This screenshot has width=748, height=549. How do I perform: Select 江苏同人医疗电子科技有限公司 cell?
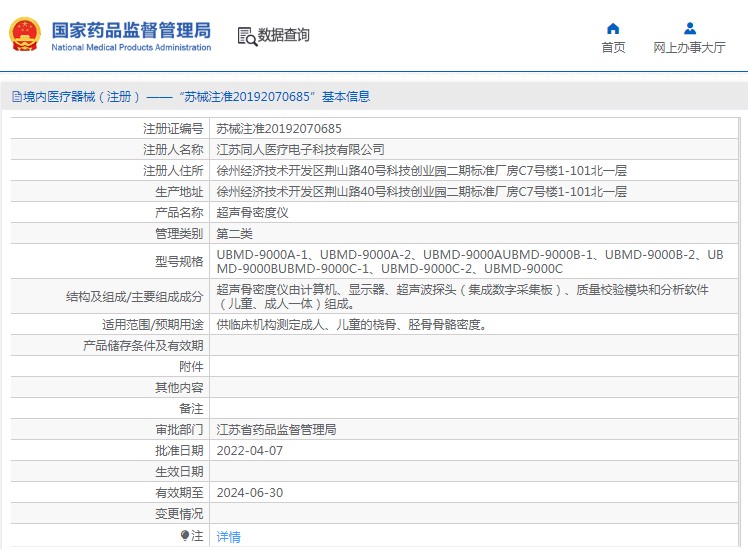point(301,150)
